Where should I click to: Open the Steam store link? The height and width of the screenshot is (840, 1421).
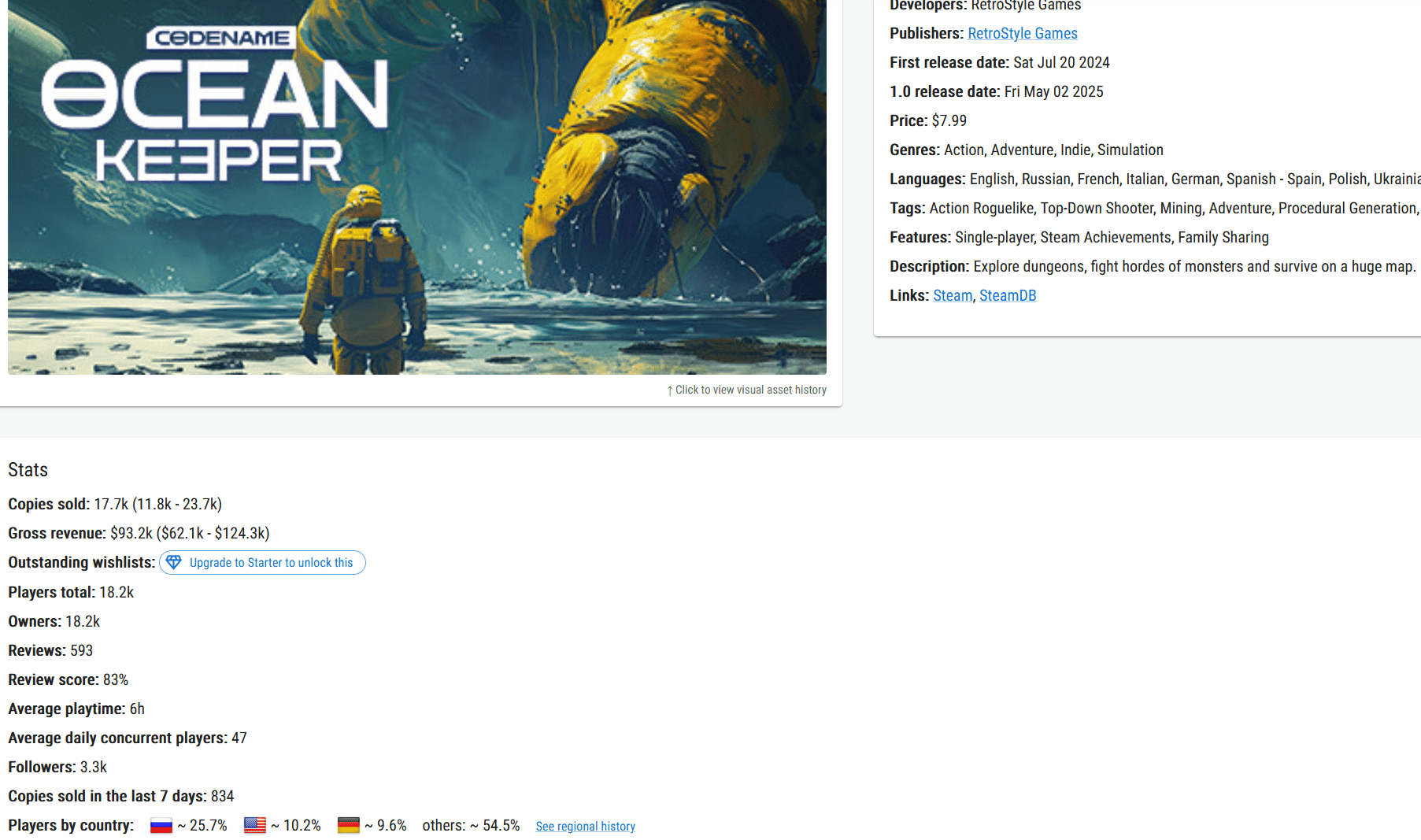coord(953,295)
